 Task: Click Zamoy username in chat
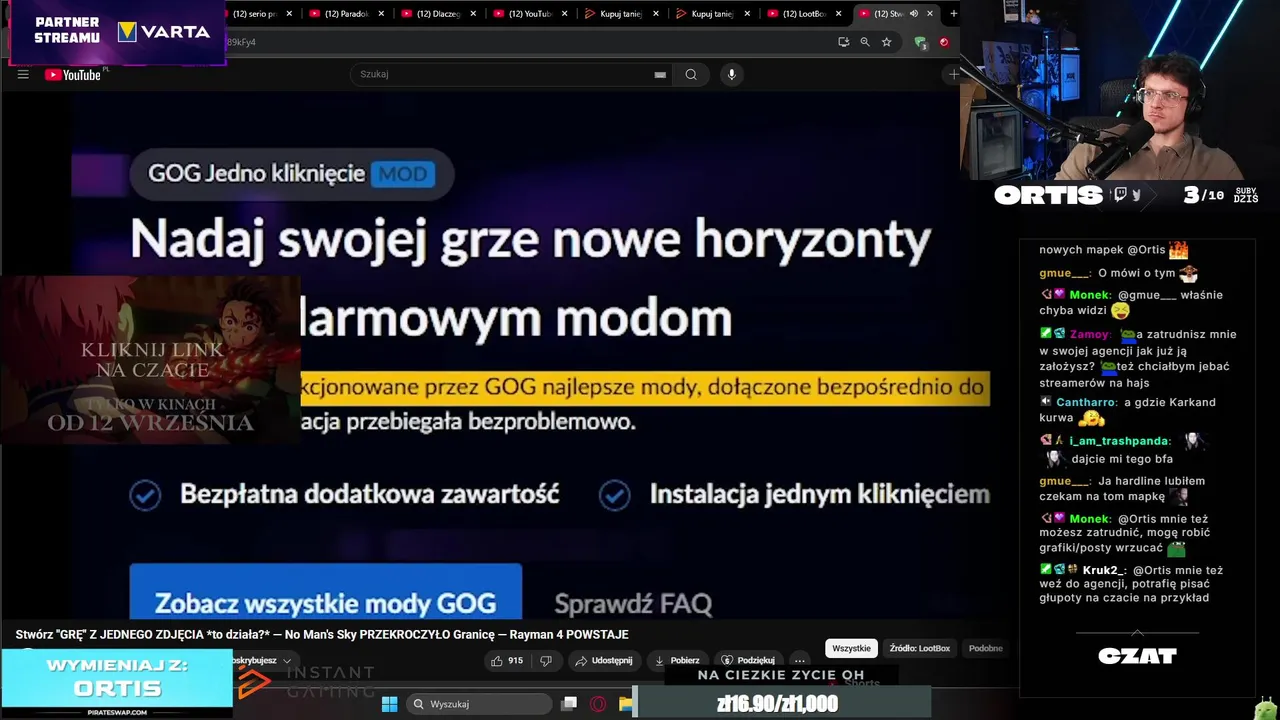[x=1089, y=334]
